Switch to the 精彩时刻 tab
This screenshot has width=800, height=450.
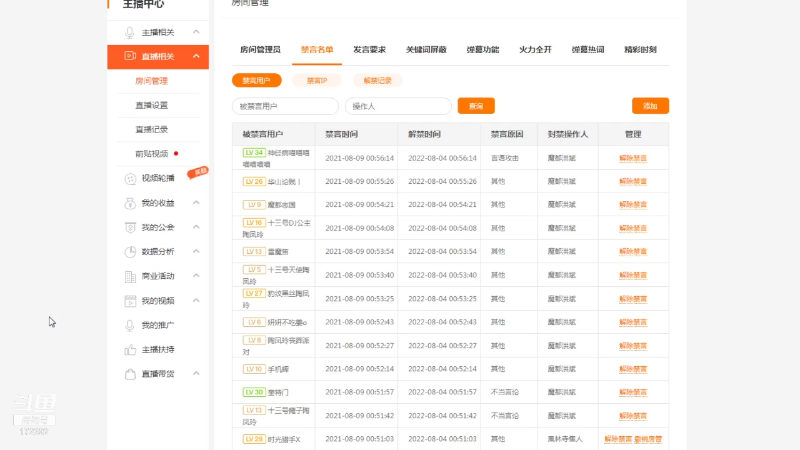[x=640, y=49]
